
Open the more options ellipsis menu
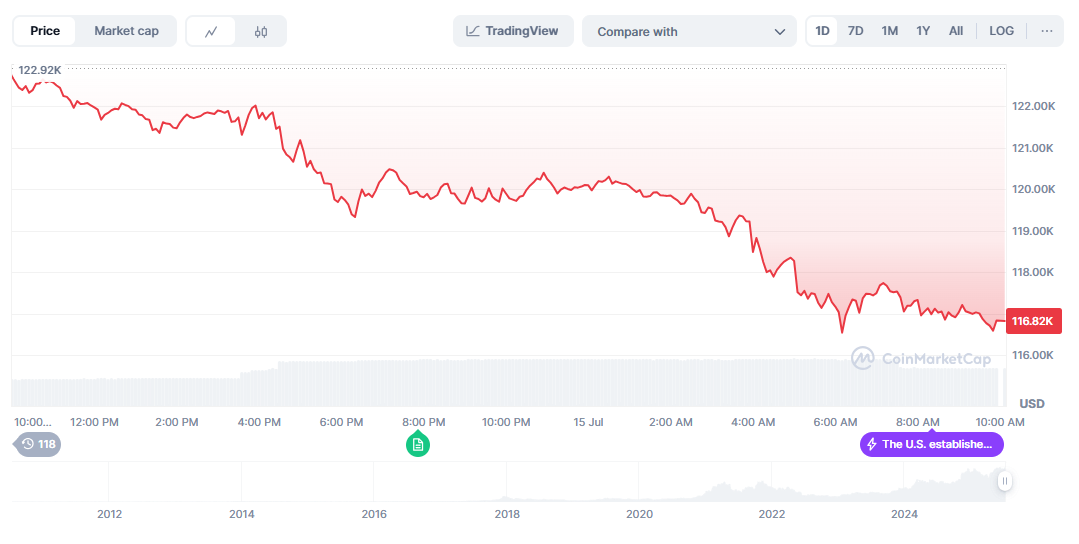1047,31
